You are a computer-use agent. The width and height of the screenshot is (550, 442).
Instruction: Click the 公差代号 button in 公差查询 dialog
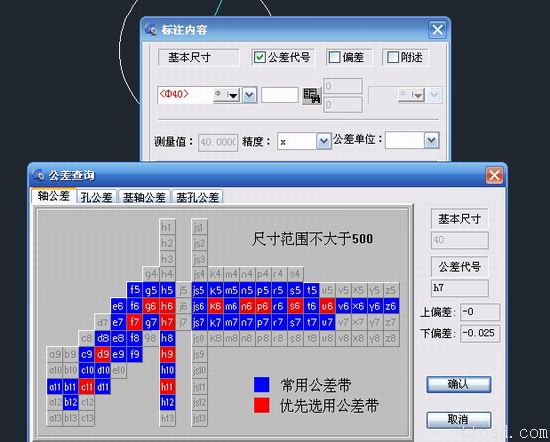coord(460,267)
